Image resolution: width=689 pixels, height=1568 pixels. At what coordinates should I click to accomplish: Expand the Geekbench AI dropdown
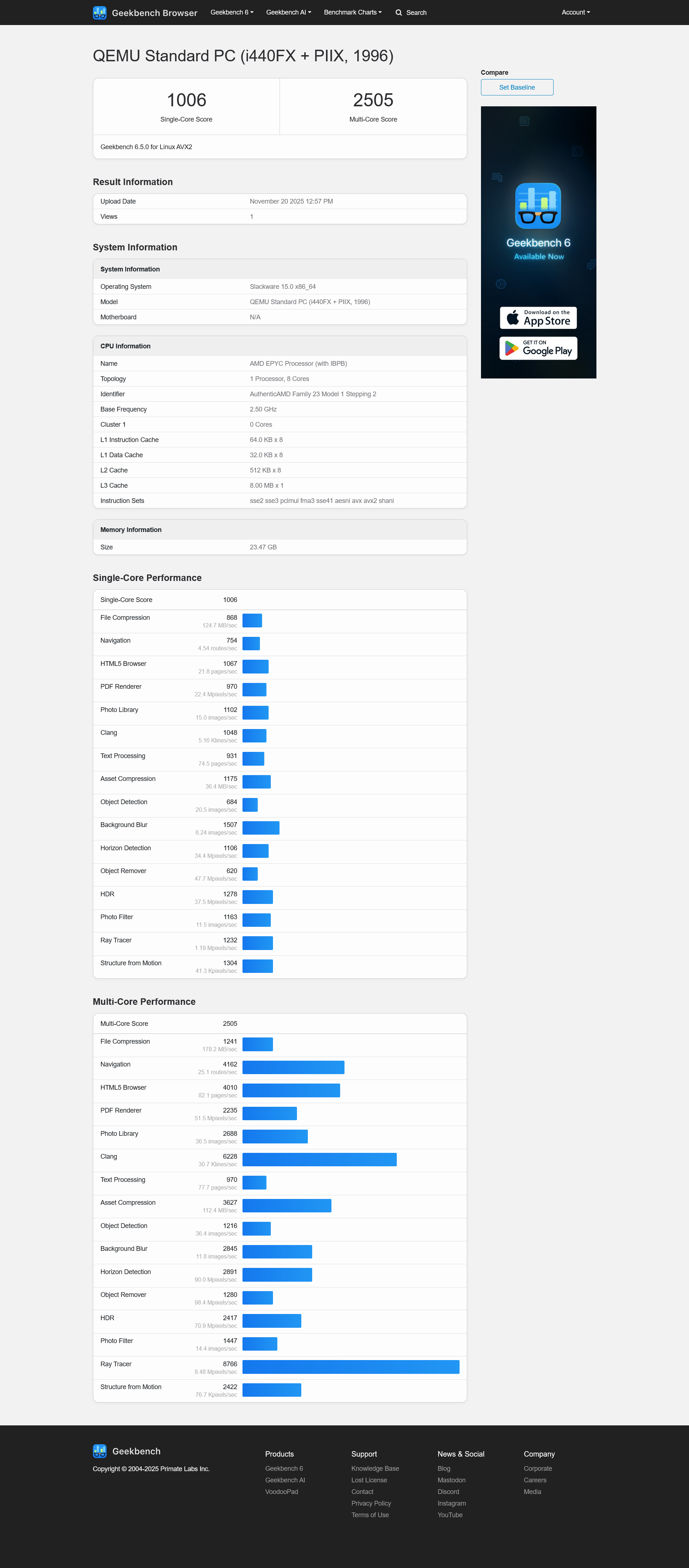click(288, 12)
